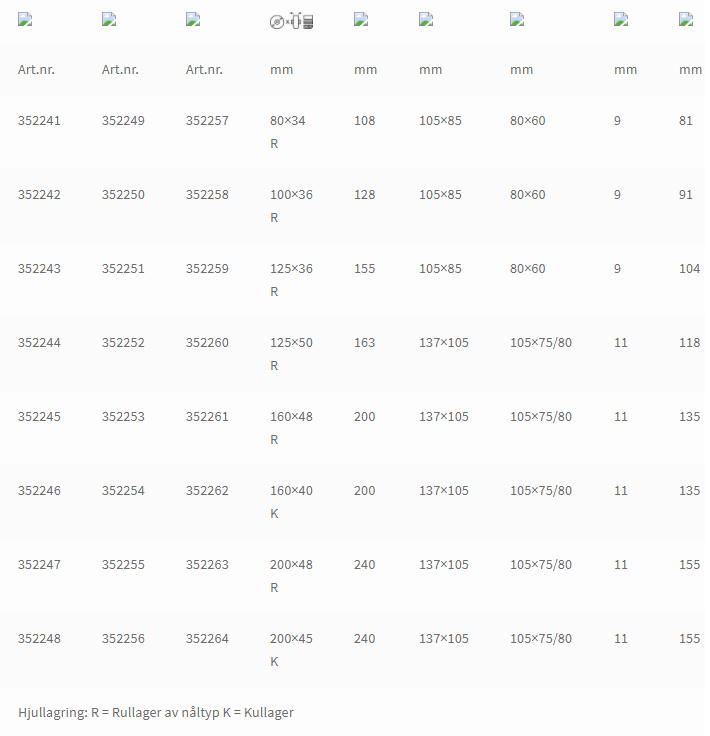
Task: Select the 200×45 K wheel size cell
Action: pos(291,650)
